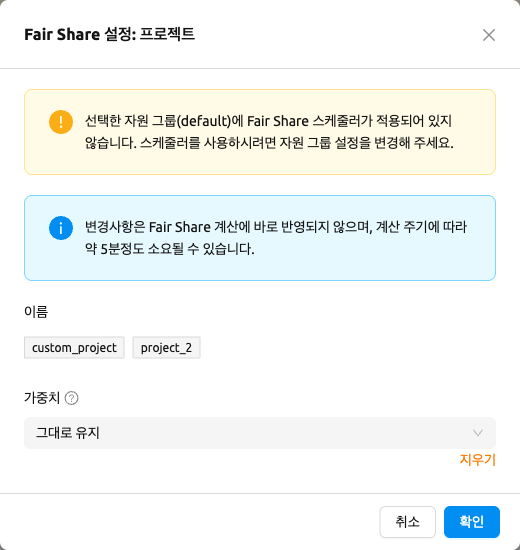Screen dimensions: 520x550
Task: Click the 취소 cancel button
Action: 407,522
